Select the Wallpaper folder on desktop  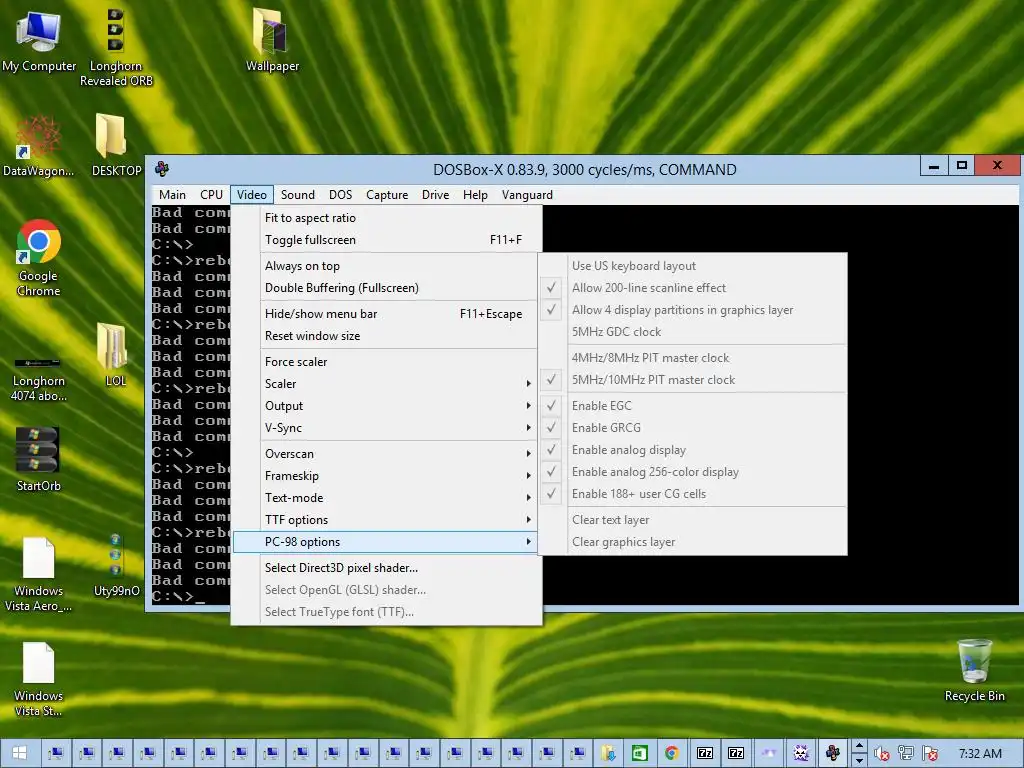(272, 39)
